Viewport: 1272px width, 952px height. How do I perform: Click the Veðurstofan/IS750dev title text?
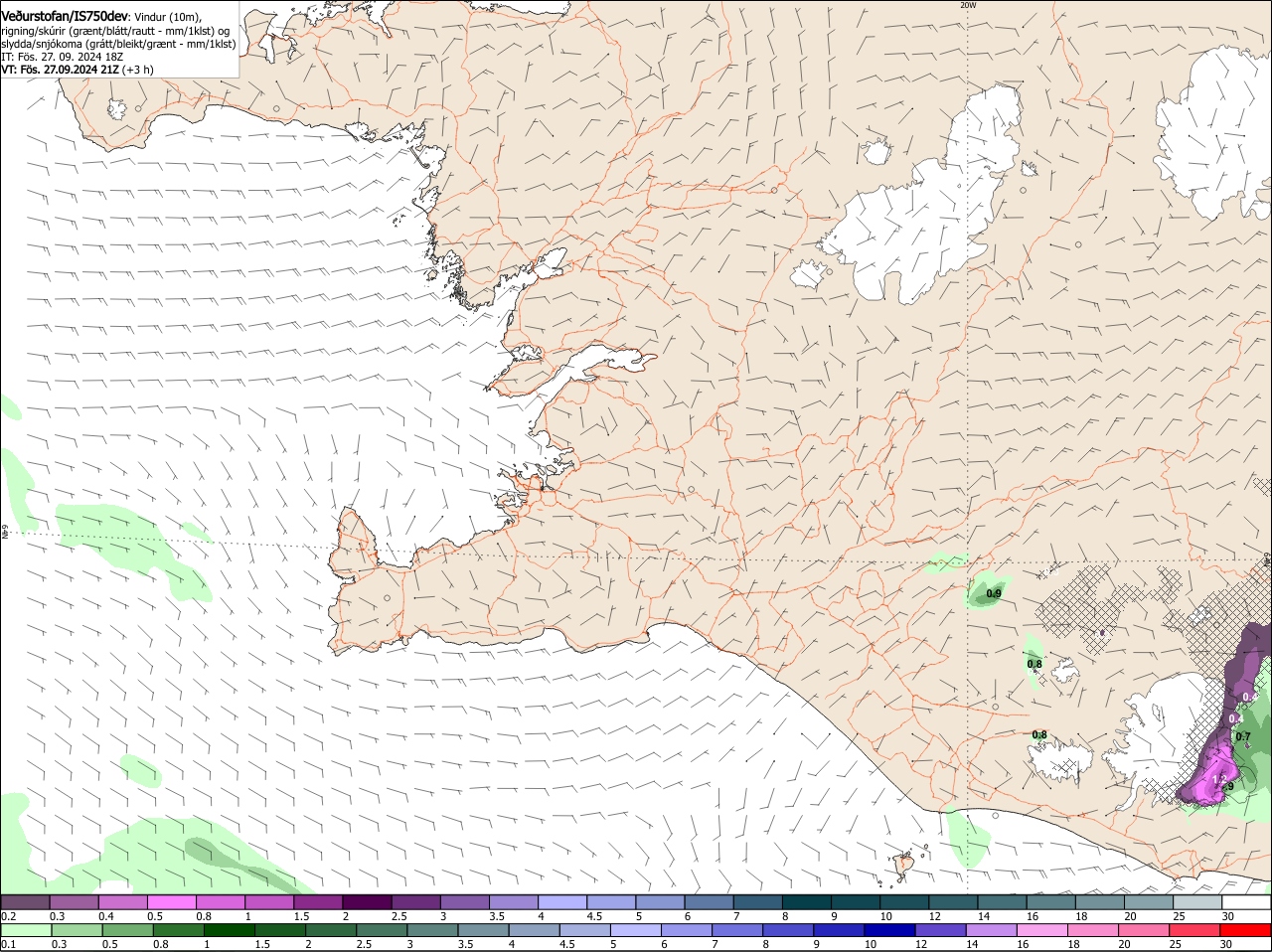click(65, 17)
